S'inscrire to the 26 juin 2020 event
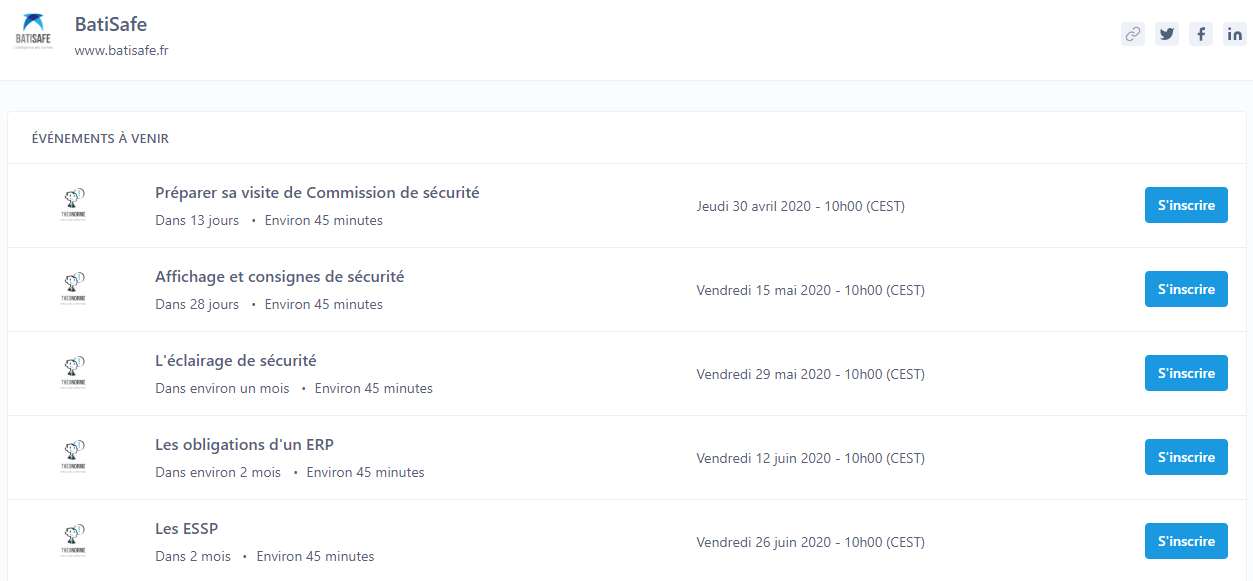 point(1186,541)
